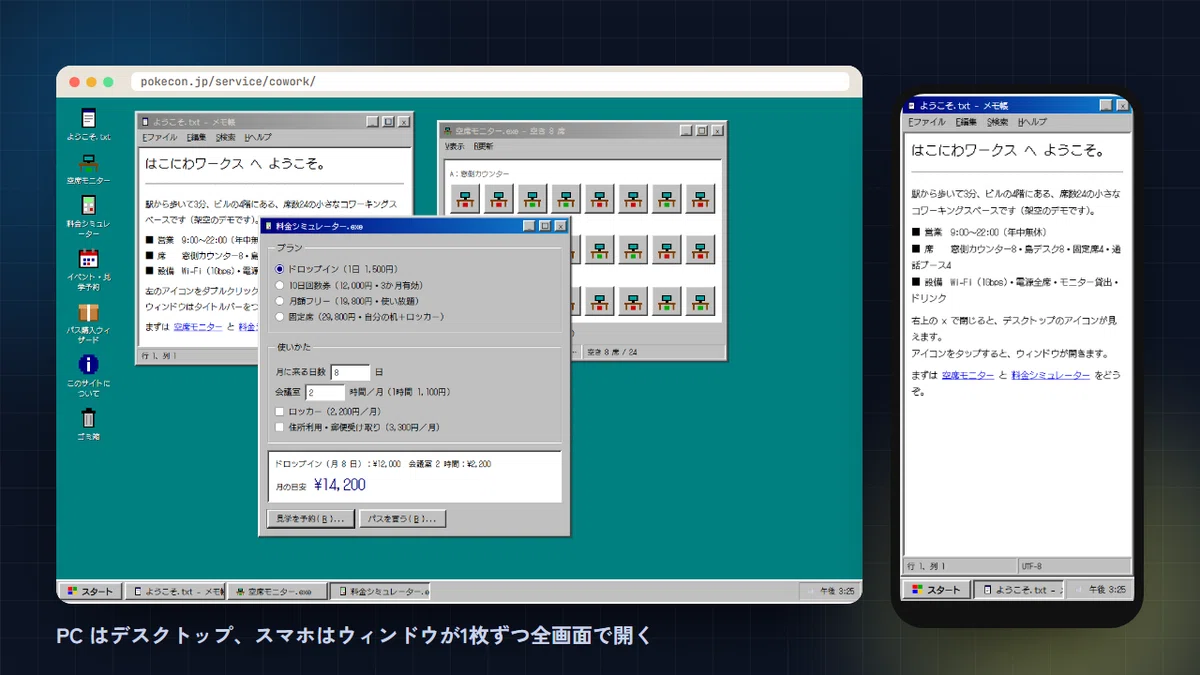1200x675 pixels.
Task: Open the 表示 menu in 空席モニター window
Action: coord(455,147)
